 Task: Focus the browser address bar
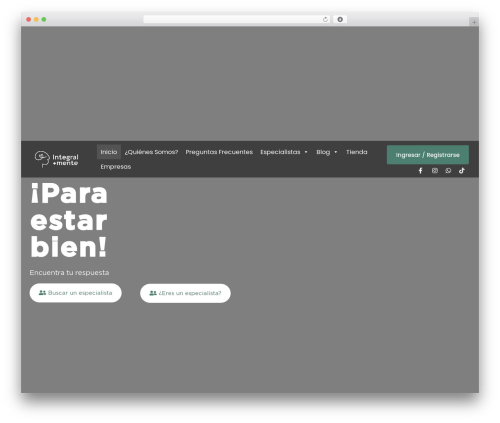tap(237, 19)
